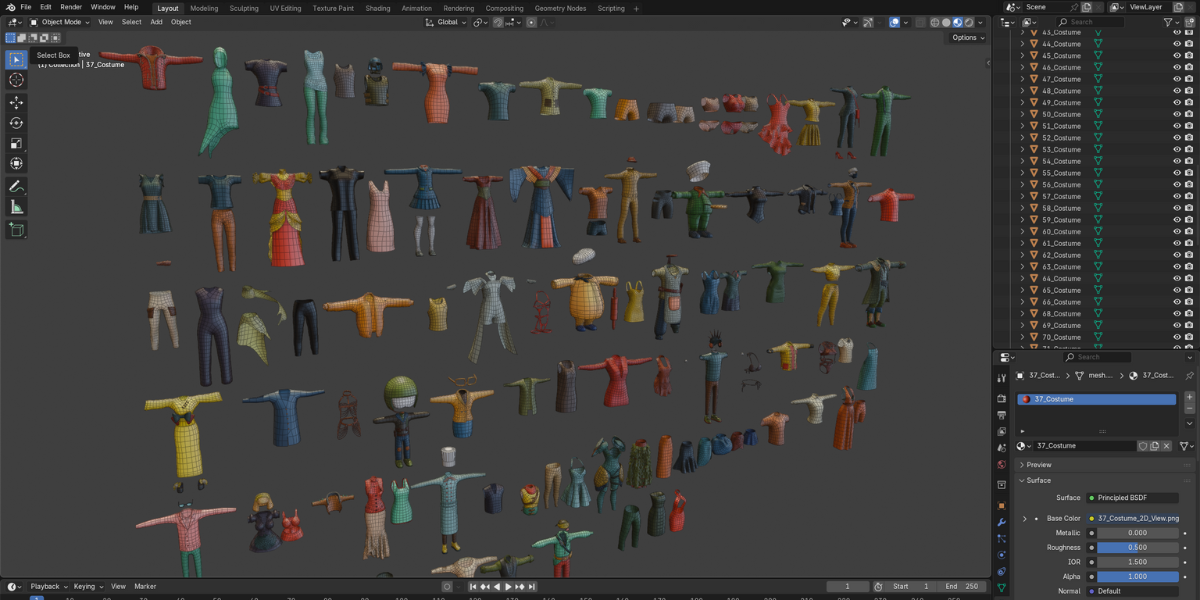Expand the 58_Costume outliner row
This screenshot has height=600, width=1200.
tap(1022, 208)
